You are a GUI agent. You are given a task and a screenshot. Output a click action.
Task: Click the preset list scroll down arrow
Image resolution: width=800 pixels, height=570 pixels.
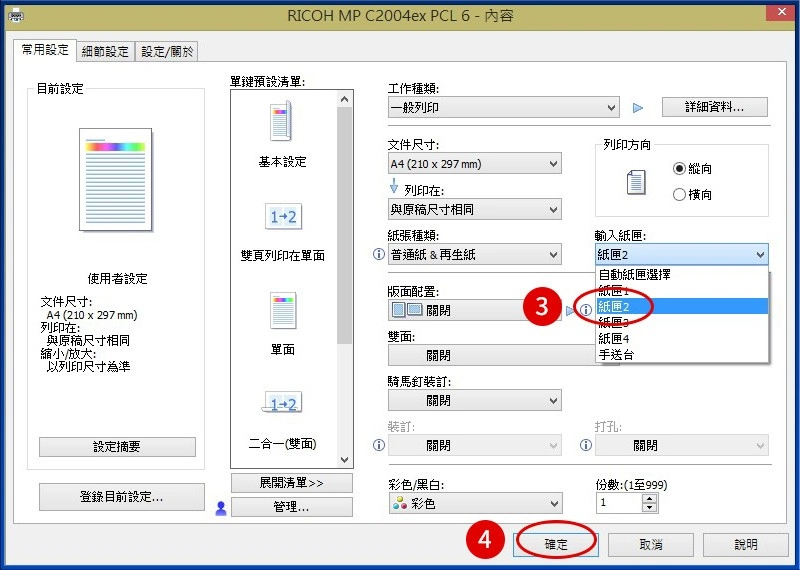(x=344, y=460)
